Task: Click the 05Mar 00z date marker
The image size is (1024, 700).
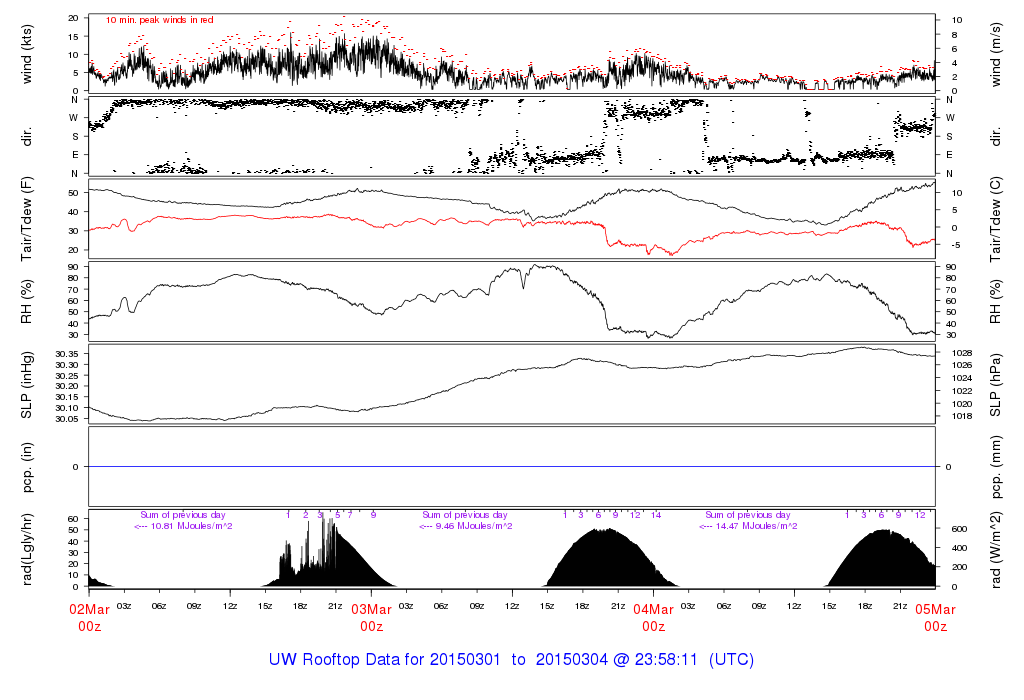Action: point(935,617)
